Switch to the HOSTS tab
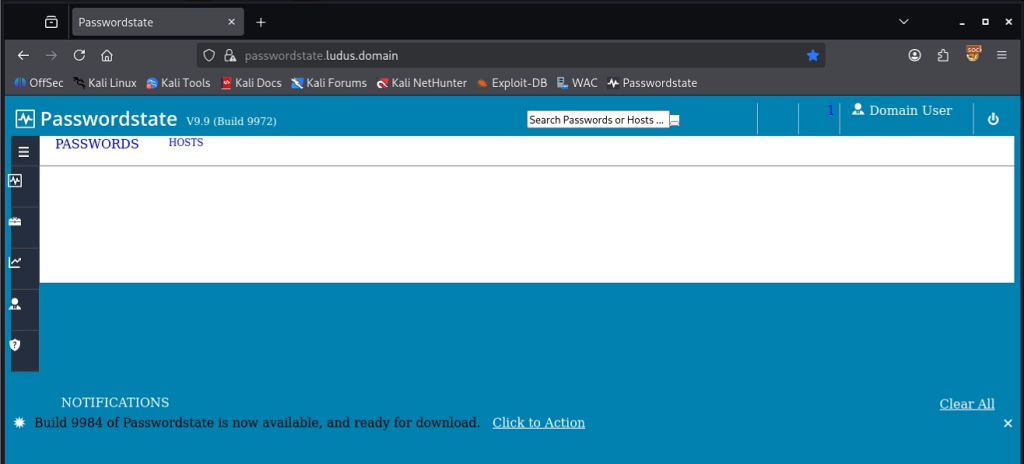 pos(186,143)
